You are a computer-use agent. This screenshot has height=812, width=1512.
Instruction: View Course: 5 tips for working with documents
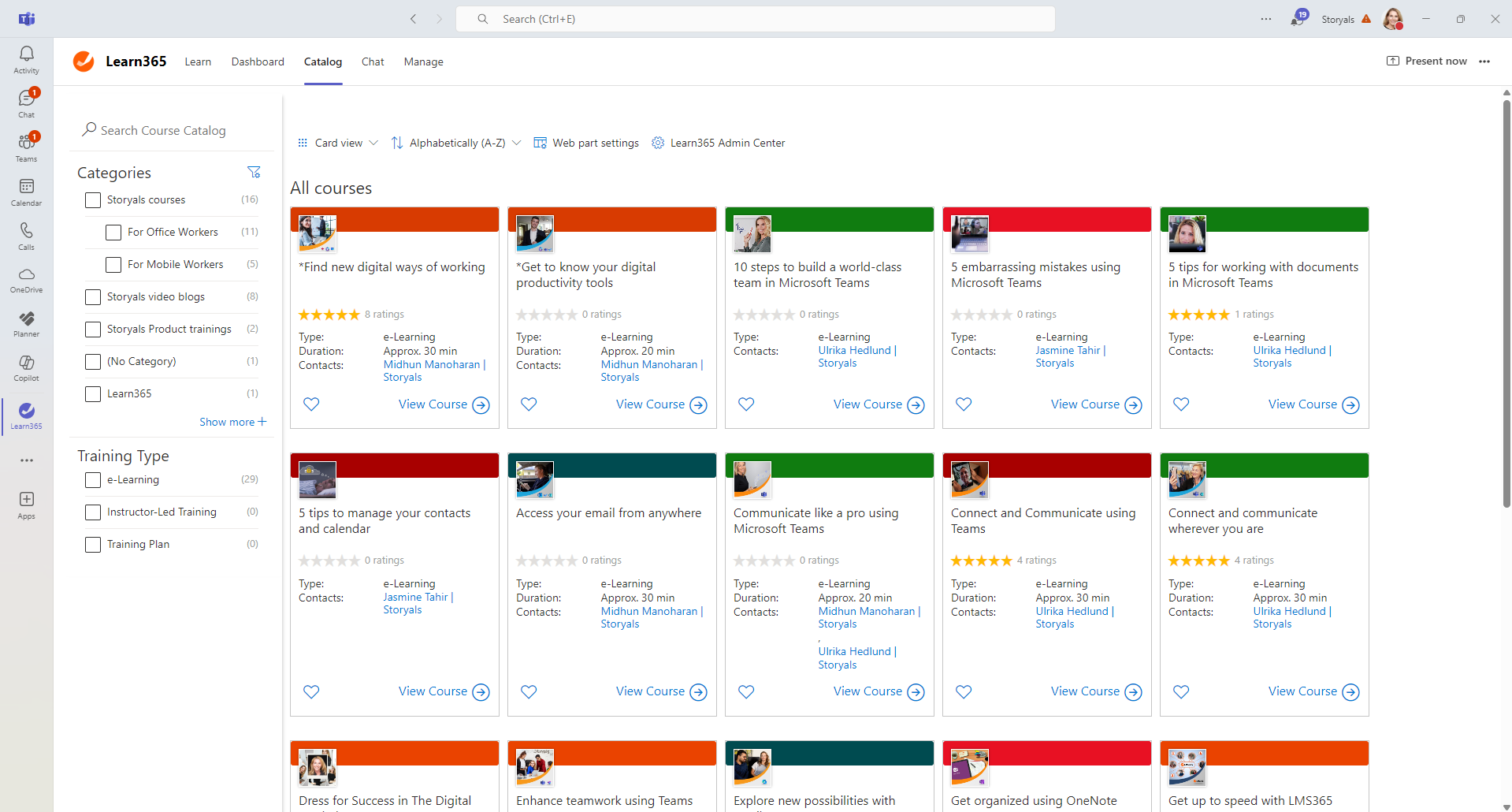click(x=1313, y=404)
